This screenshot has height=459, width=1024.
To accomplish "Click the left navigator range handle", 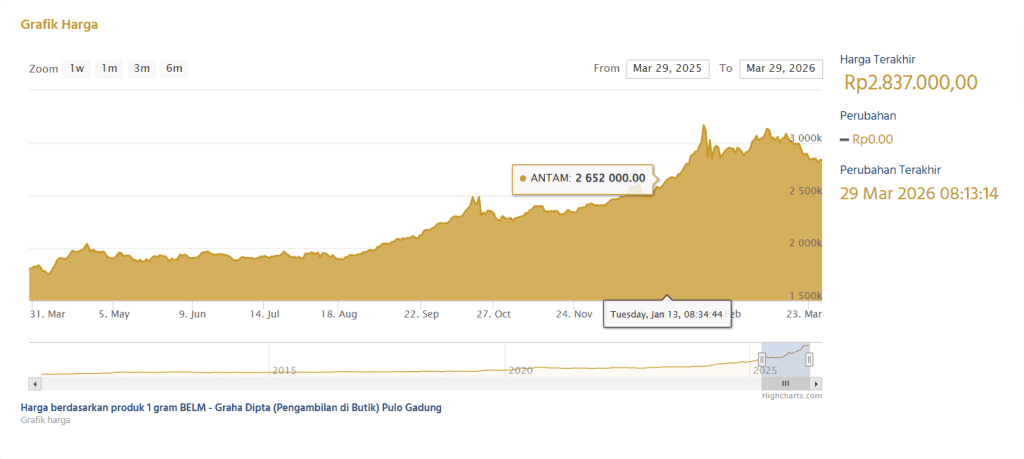I will [x=762, y=358].
